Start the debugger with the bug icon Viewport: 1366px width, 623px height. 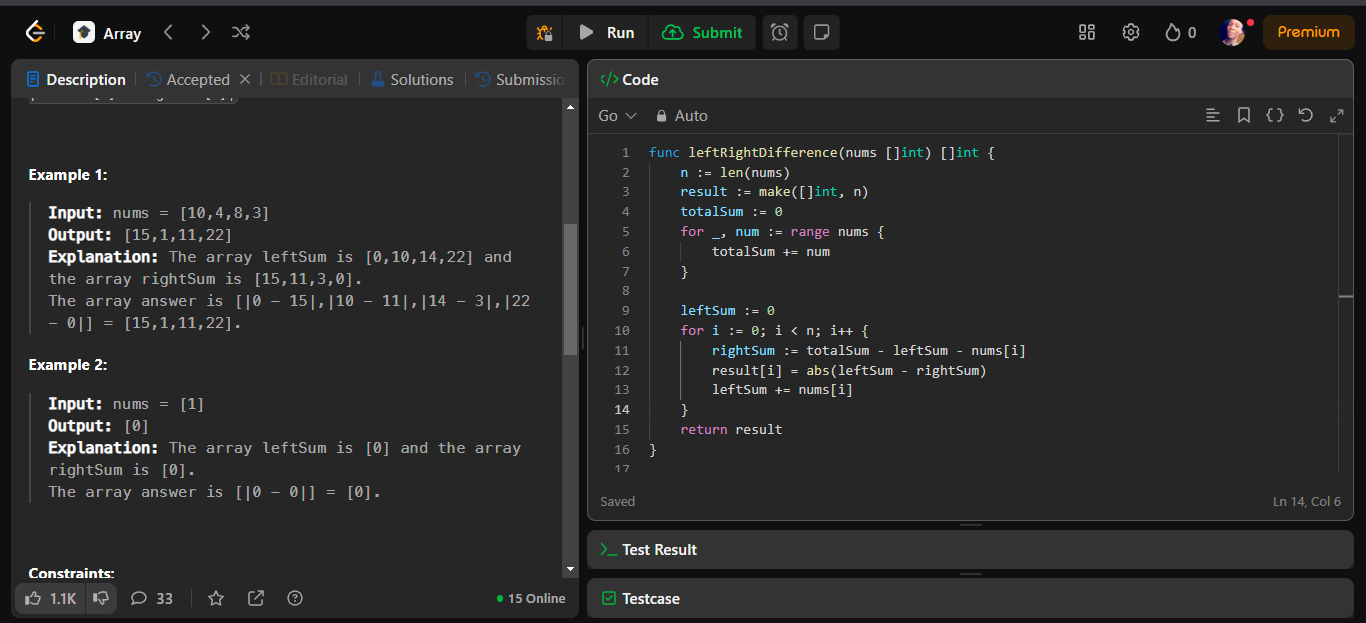(545, 33)
